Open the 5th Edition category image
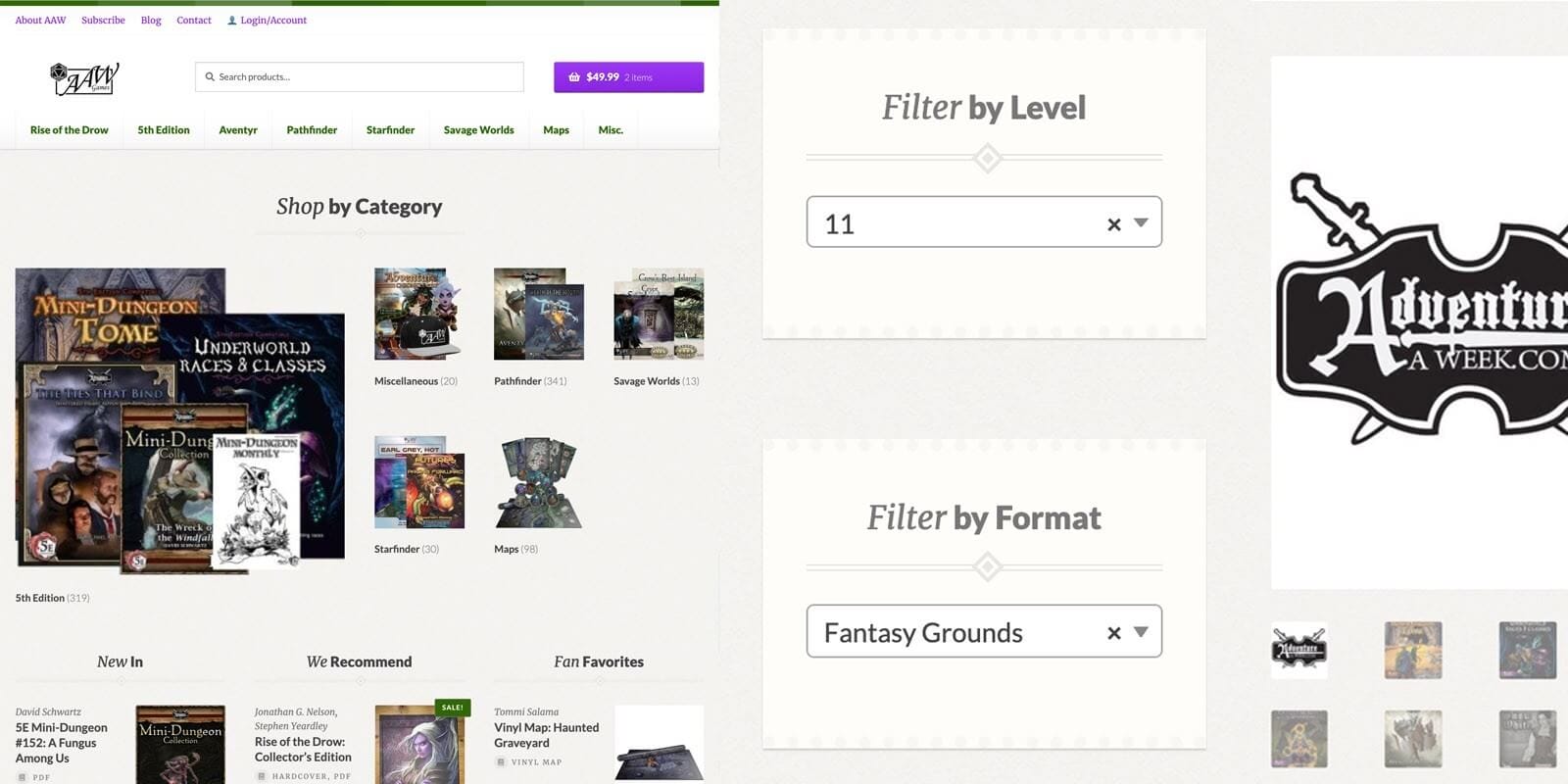Image resolution: width=1568 pixels, height=784 pixels. [180, 421]
